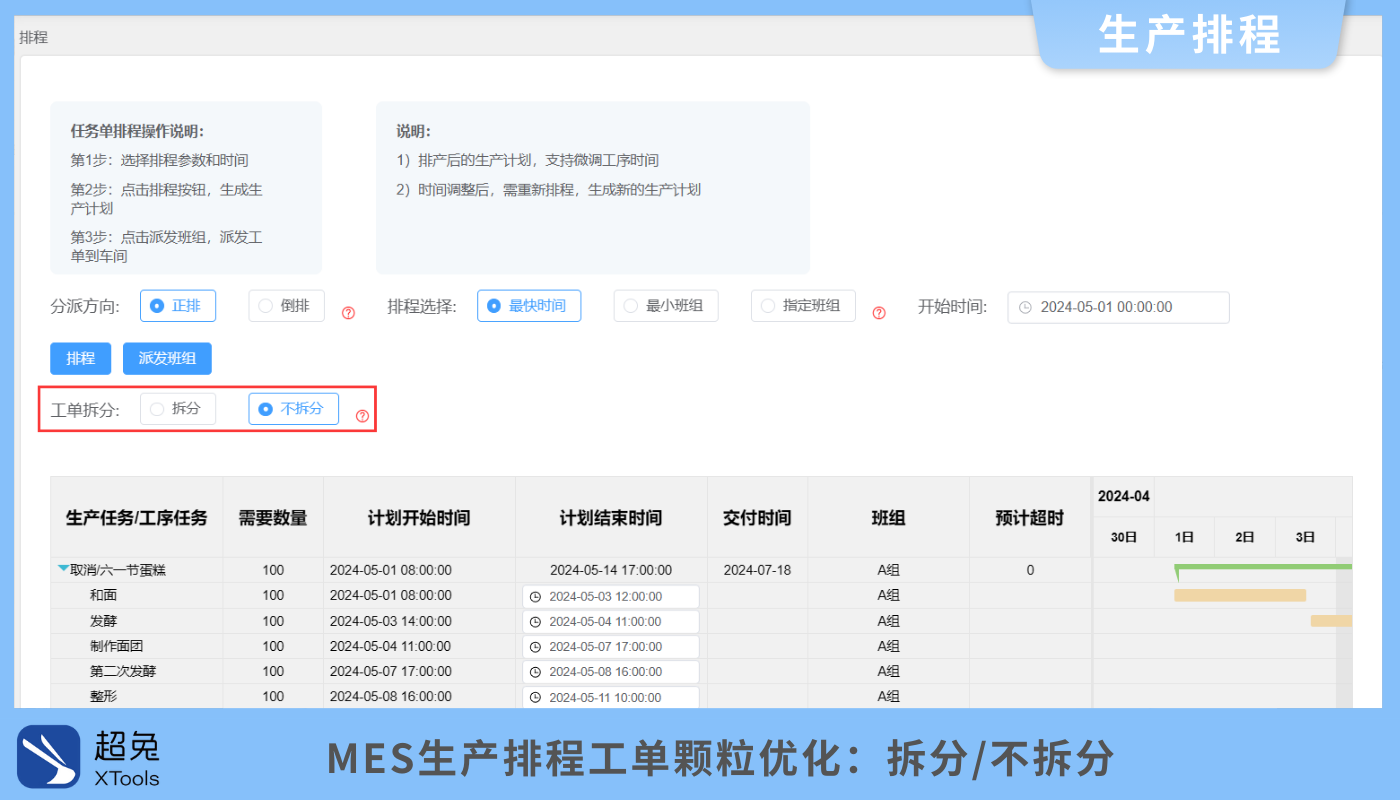Click the 预计超时 column header
1400x800 pixels.
point(1029,518)
